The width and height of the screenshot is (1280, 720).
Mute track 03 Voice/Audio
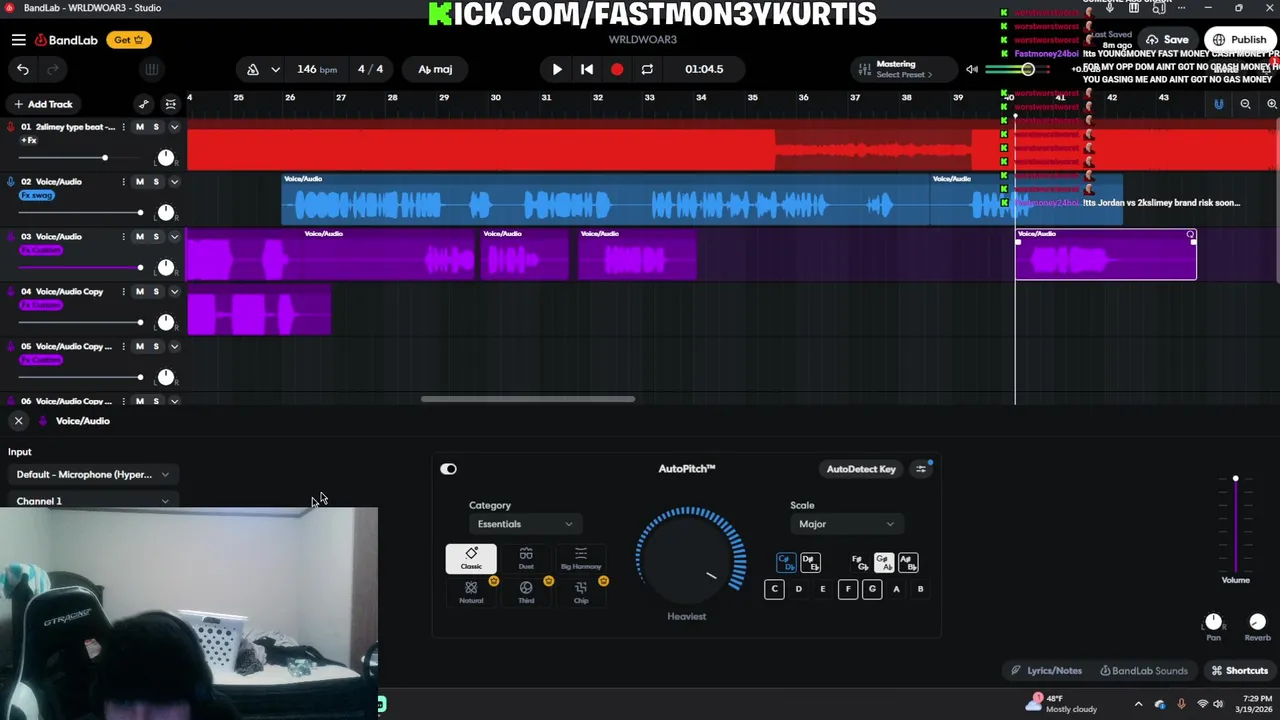[x=139, y=237]
